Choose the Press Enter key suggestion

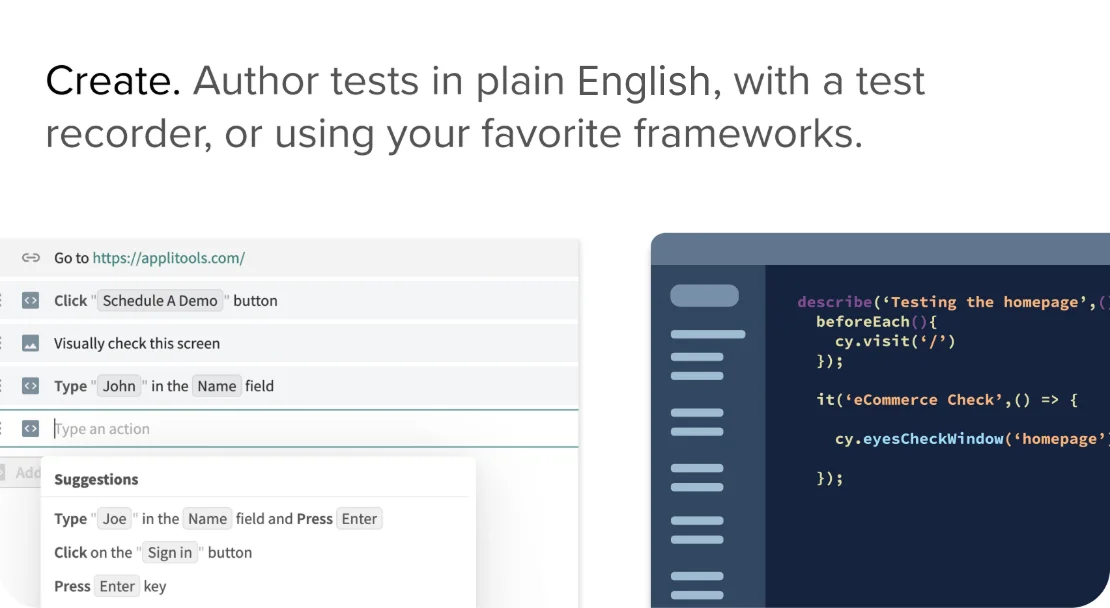click(x=110, y=585)
